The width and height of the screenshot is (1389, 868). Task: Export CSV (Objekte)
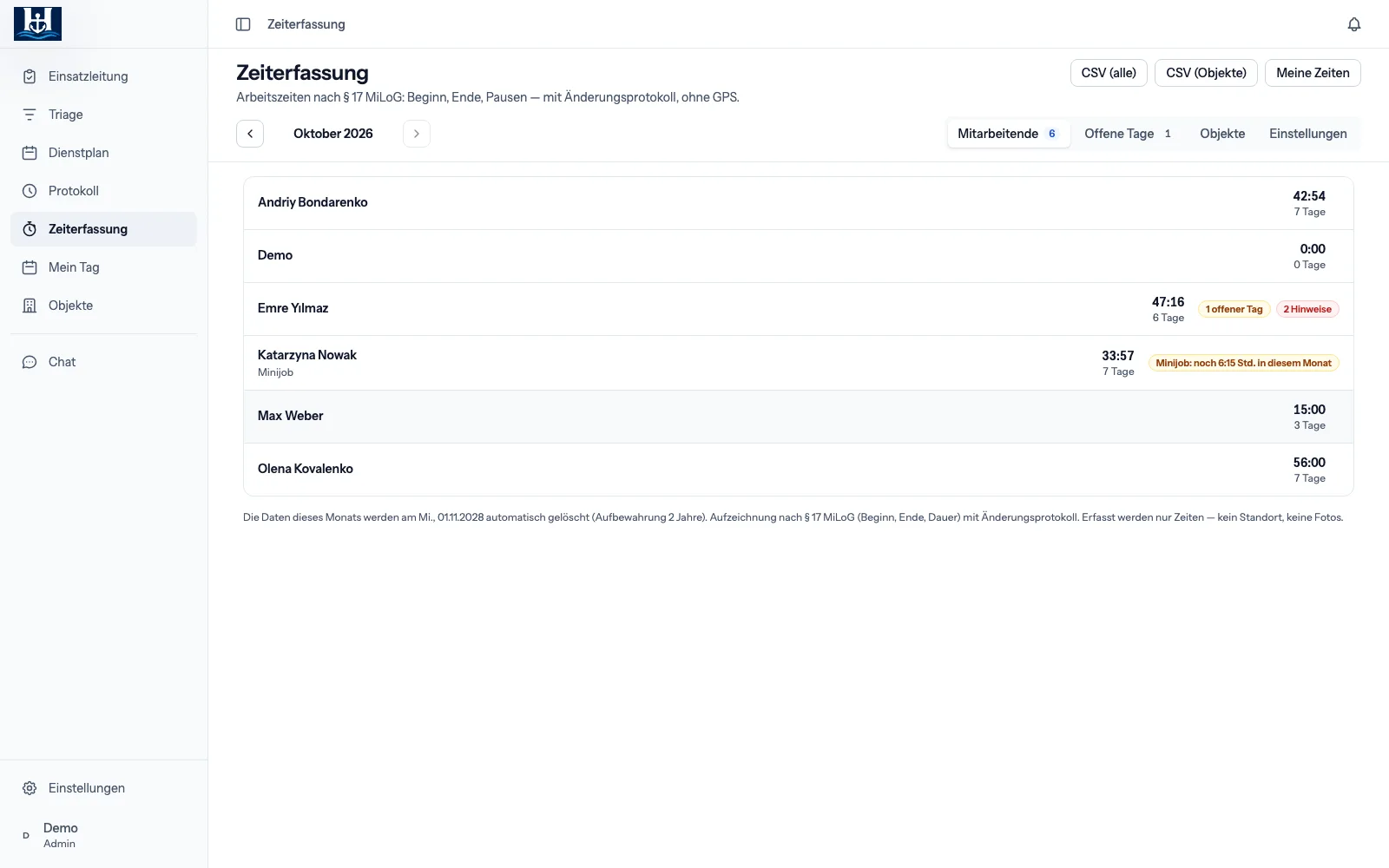(x=1206, y=73)
